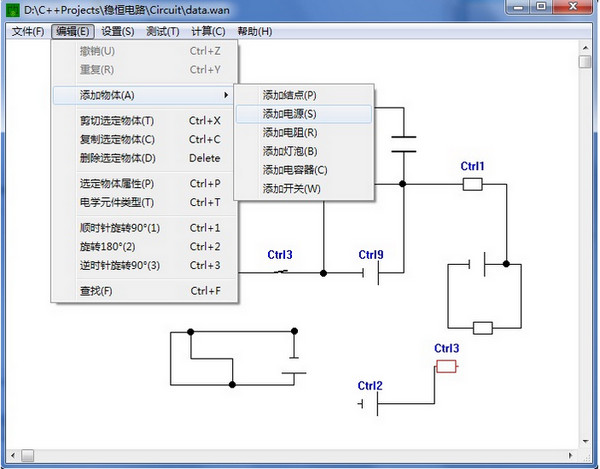Screen dimensions: 600x469
Task: Click the Ctrl1 resistor component
Action: pos(472,184)
